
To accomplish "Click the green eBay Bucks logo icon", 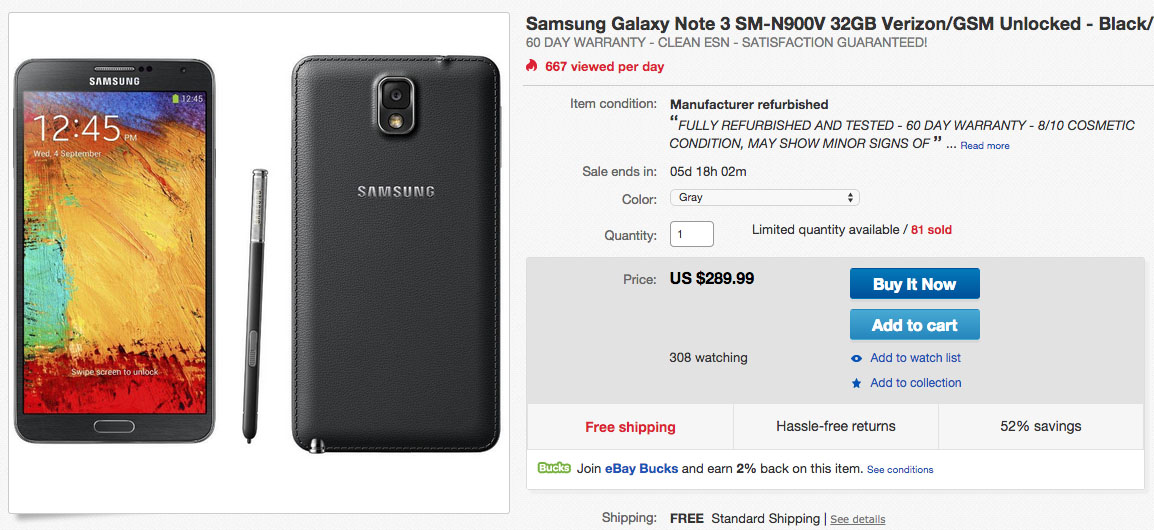I will coord(553,468).
